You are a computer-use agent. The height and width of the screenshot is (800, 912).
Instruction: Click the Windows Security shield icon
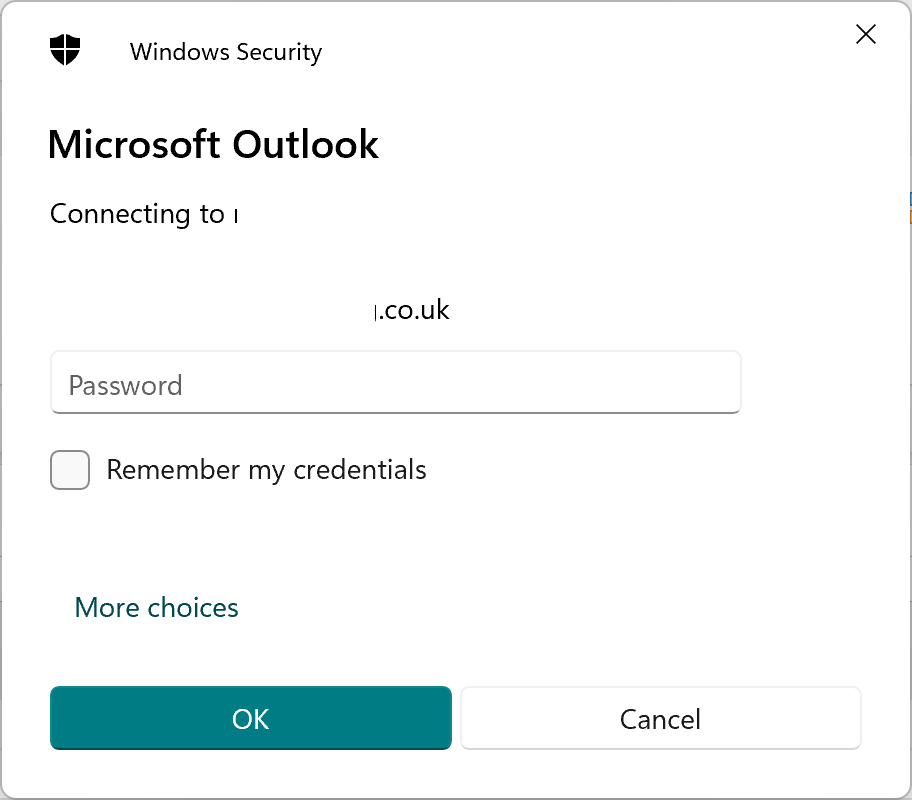65,50
